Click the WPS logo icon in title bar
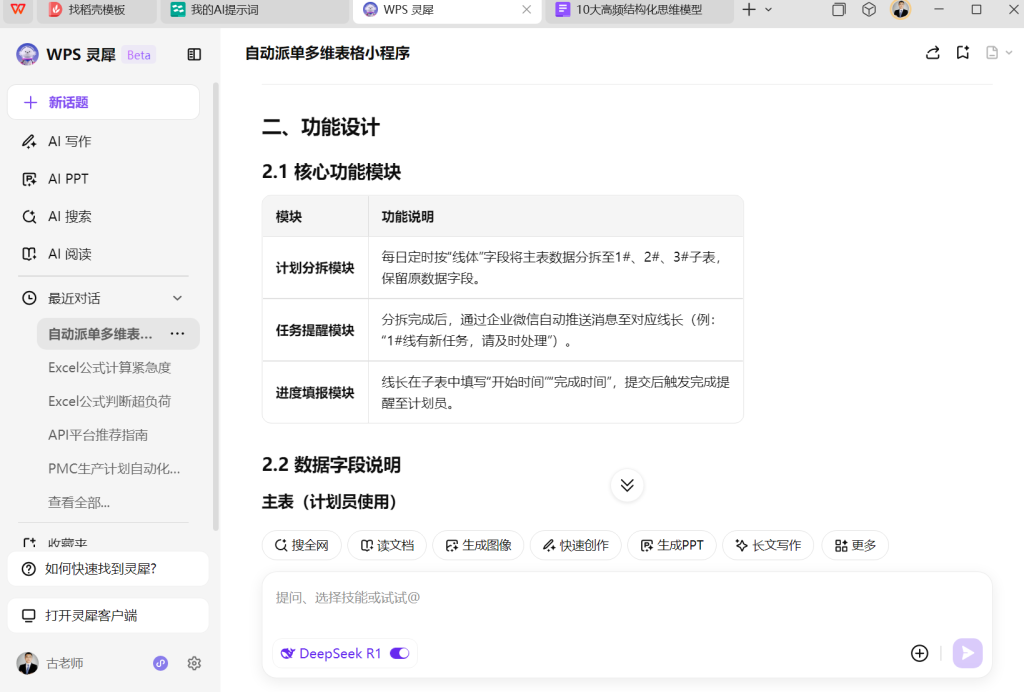Viewport: 1024px width, 692px height. click(x=18, y=9)
